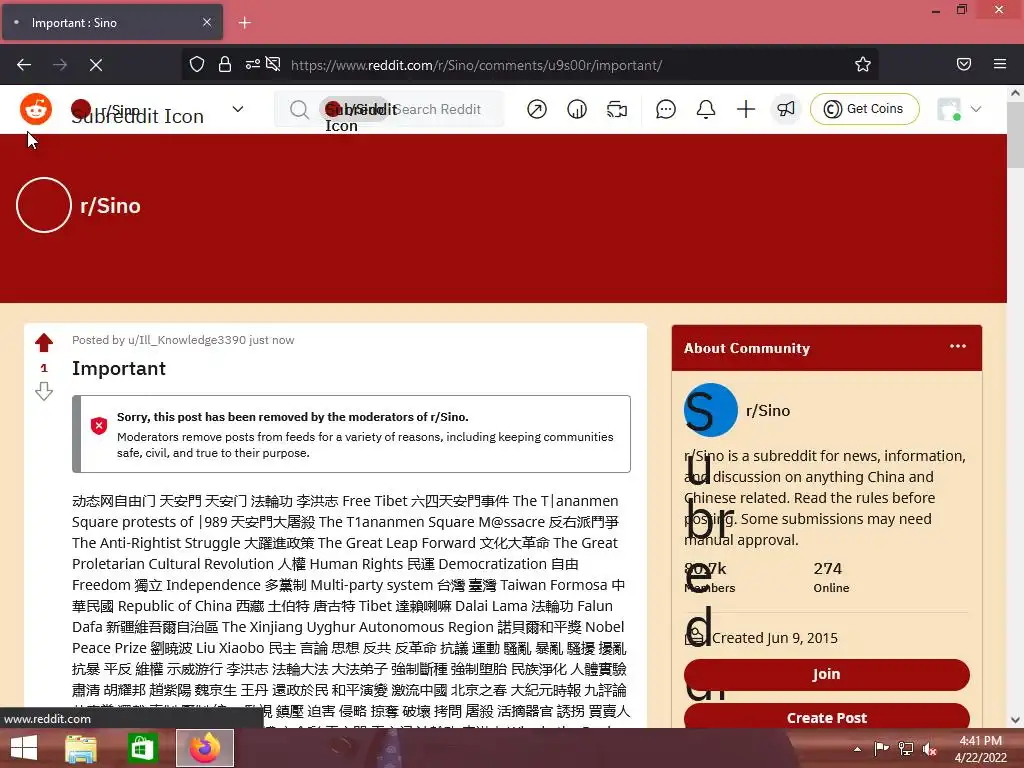
Task: Select the Important : Sino tab
Action: 112,22
